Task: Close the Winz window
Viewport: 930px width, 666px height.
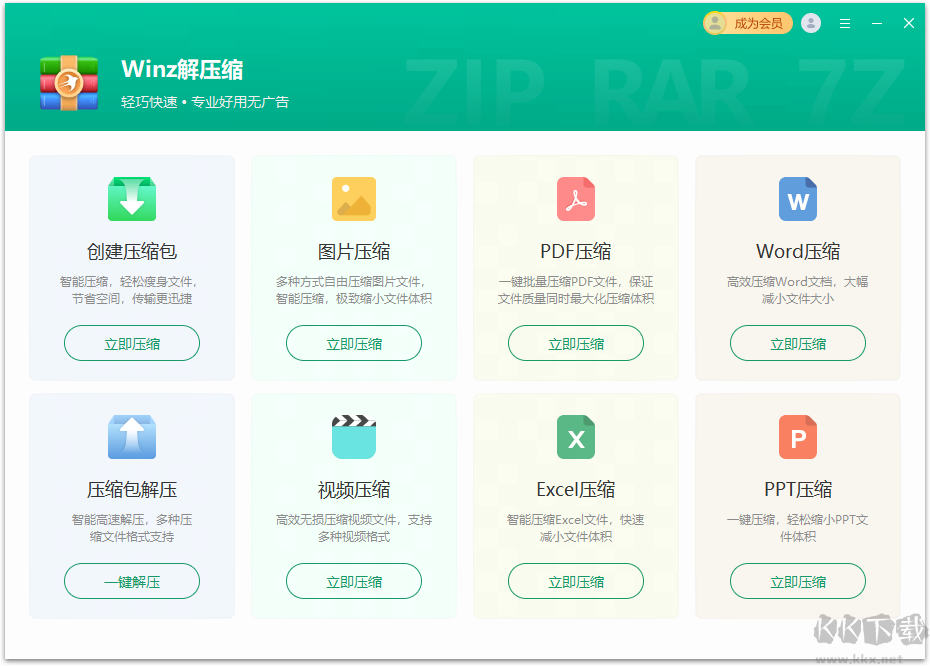Action: pos(909,23)
